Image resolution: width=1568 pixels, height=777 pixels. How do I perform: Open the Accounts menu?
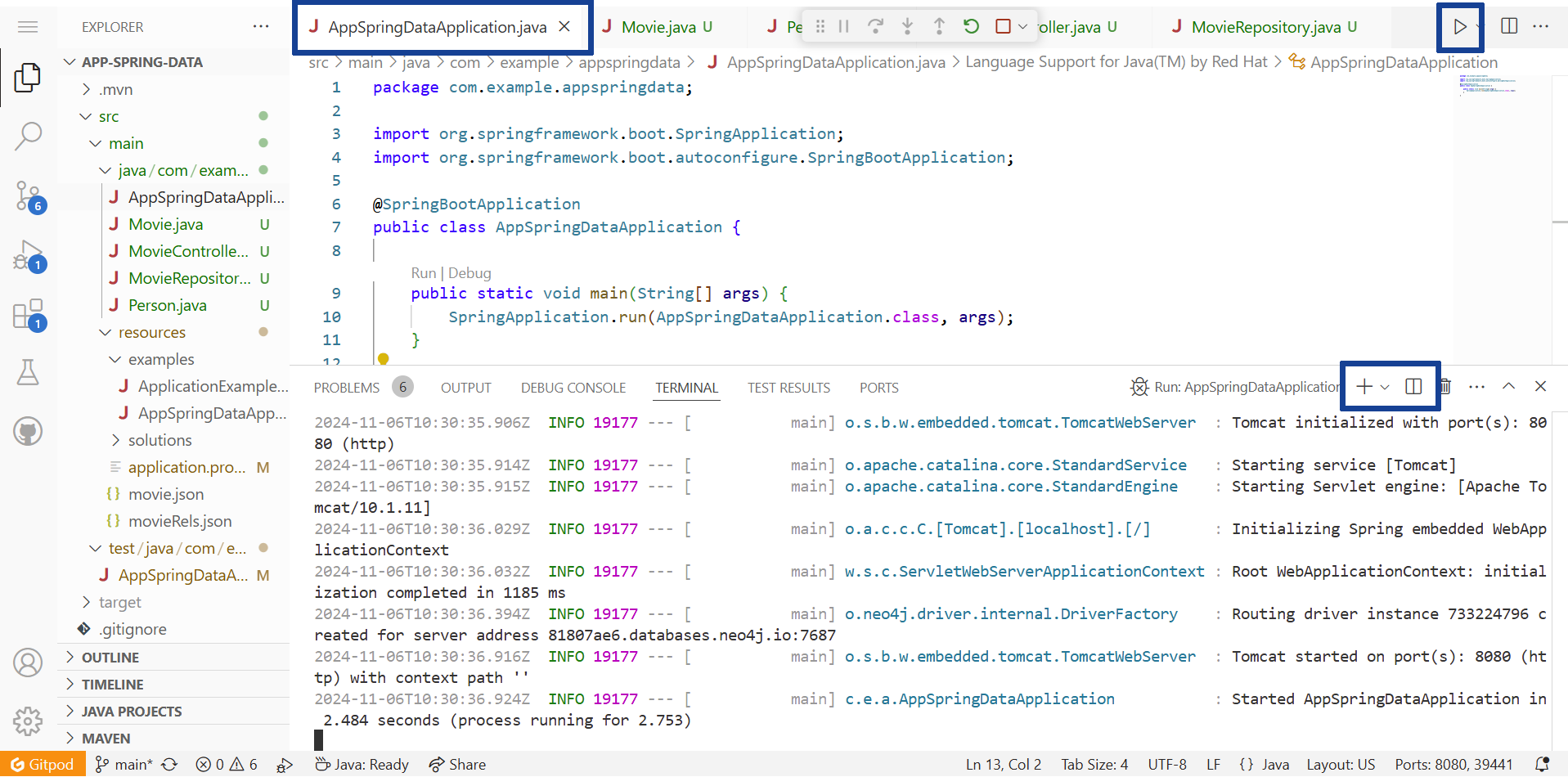28,662
